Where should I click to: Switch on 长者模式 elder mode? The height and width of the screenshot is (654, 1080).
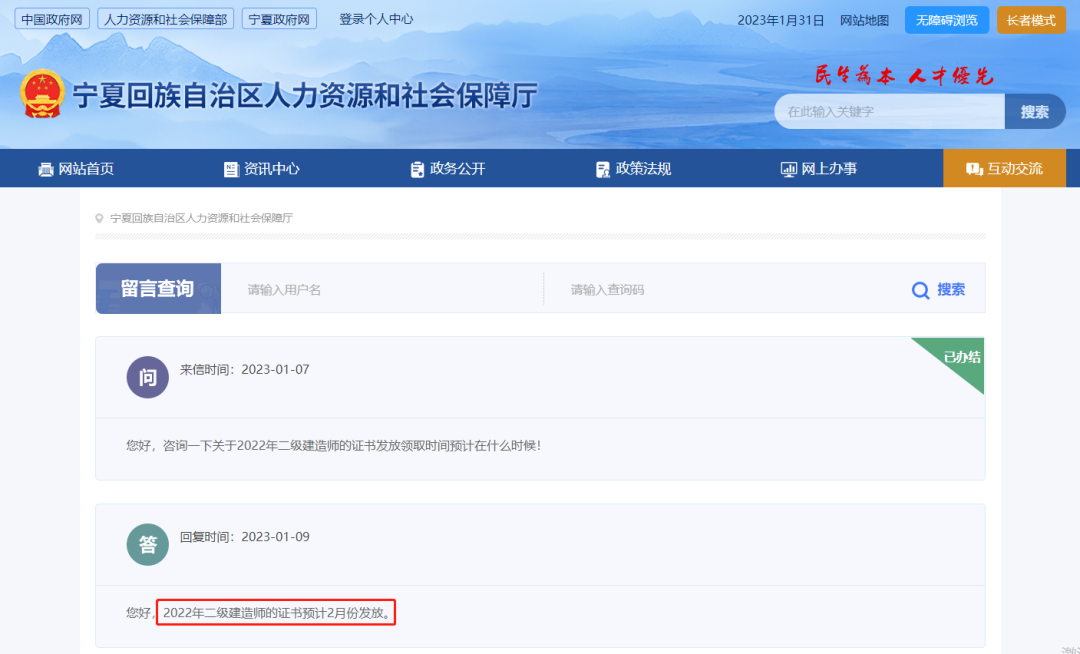[x=1030, y=20]
